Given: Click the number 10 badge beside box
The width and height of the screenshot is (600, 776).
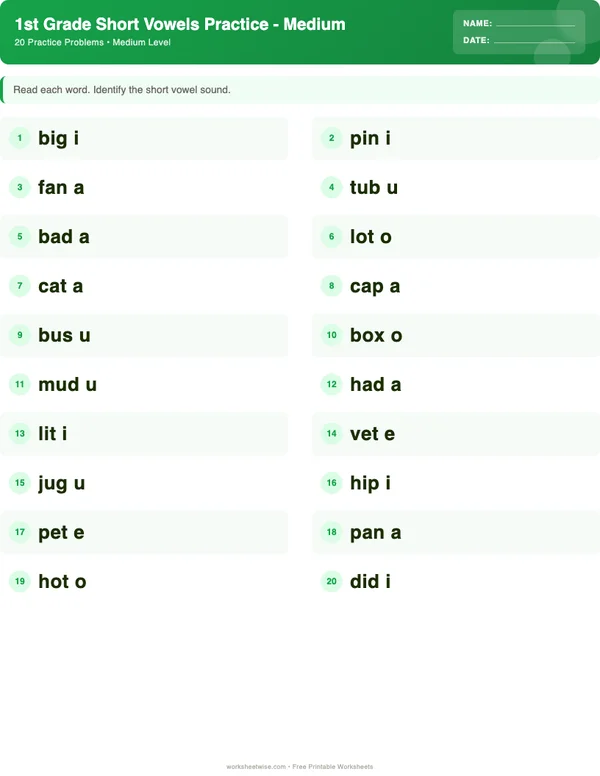Looking at the screenshot, I should 331,335.
